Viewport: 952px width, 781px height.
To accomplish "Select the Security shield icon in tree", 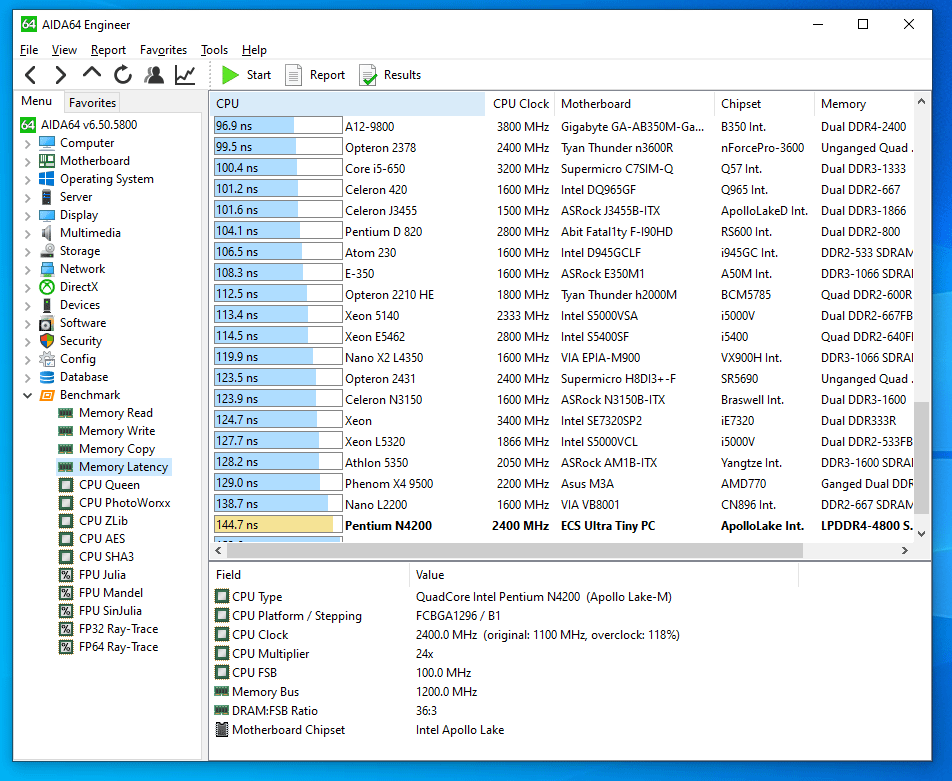I will [x=47, y=341].
